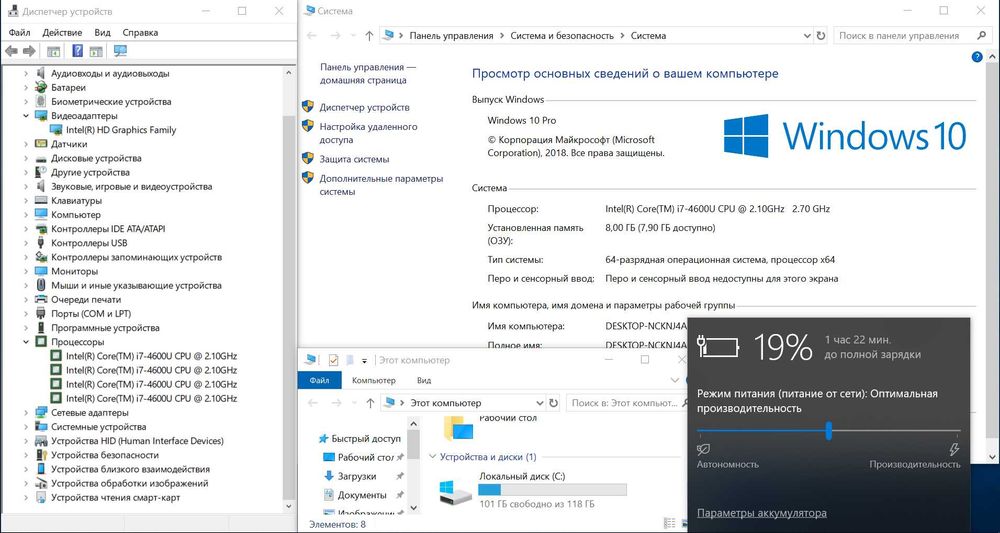Click the Monitors category icon
1000x533 pixels.
click(x=41, y=271)
